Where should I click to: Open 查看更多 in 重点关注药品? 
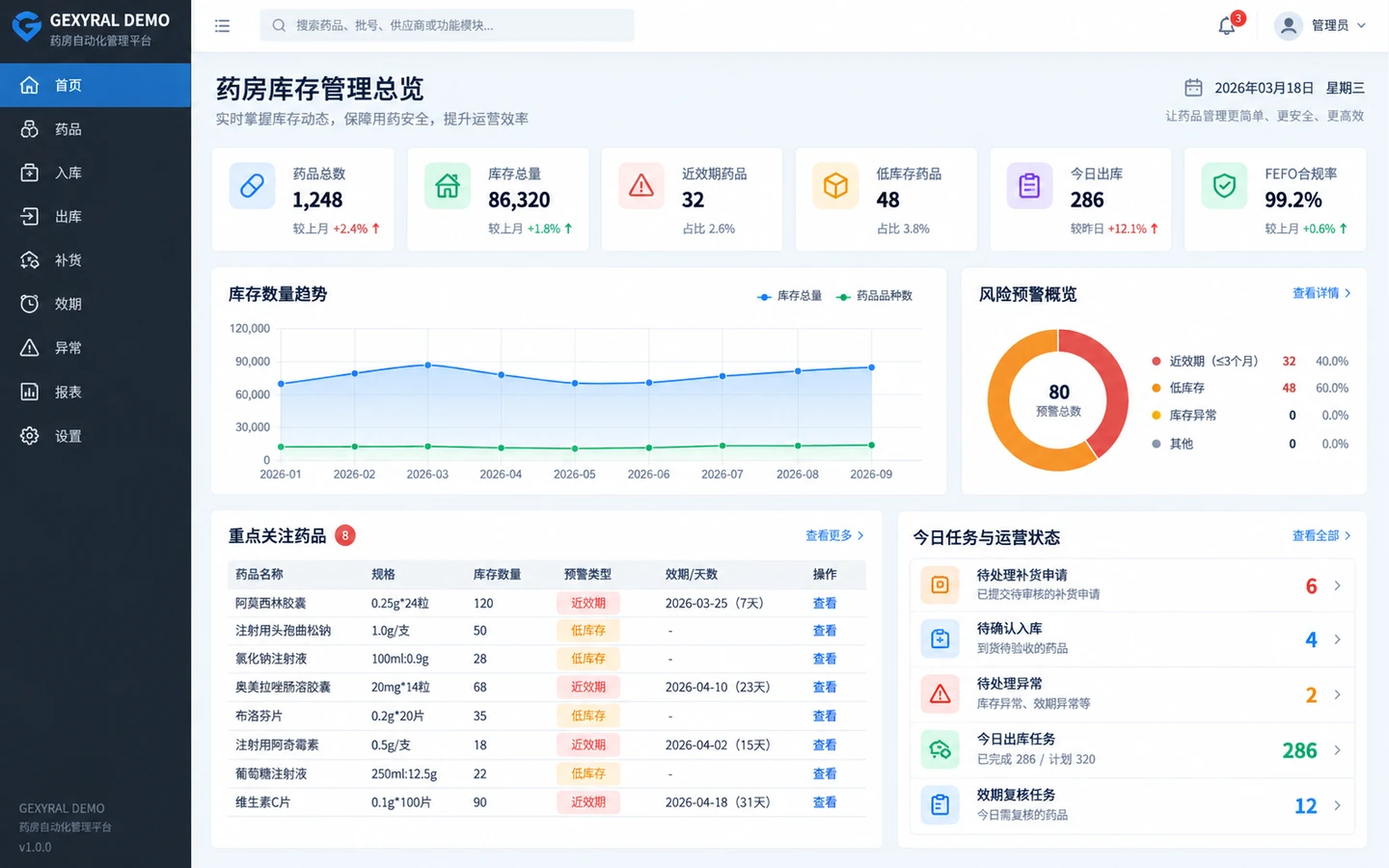[x=834, y=535]
